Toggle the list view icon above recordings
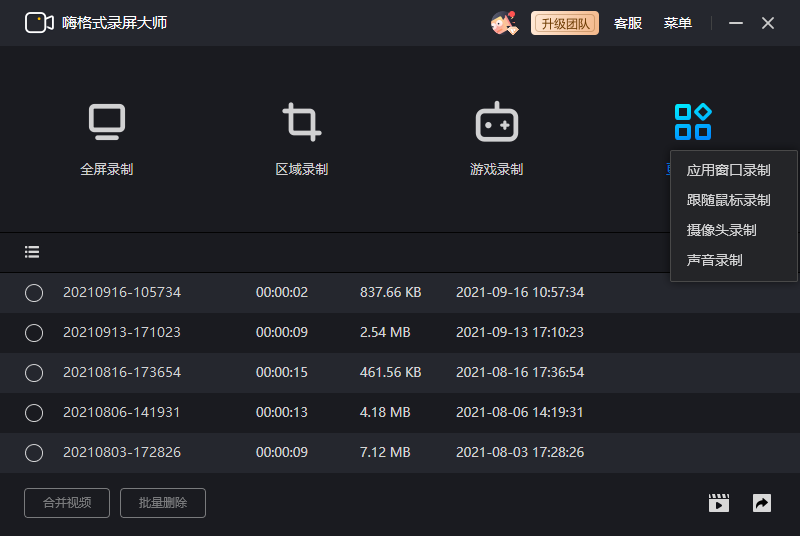The height and width of the screenshot is (536, 800). click(x=32, y=252)
